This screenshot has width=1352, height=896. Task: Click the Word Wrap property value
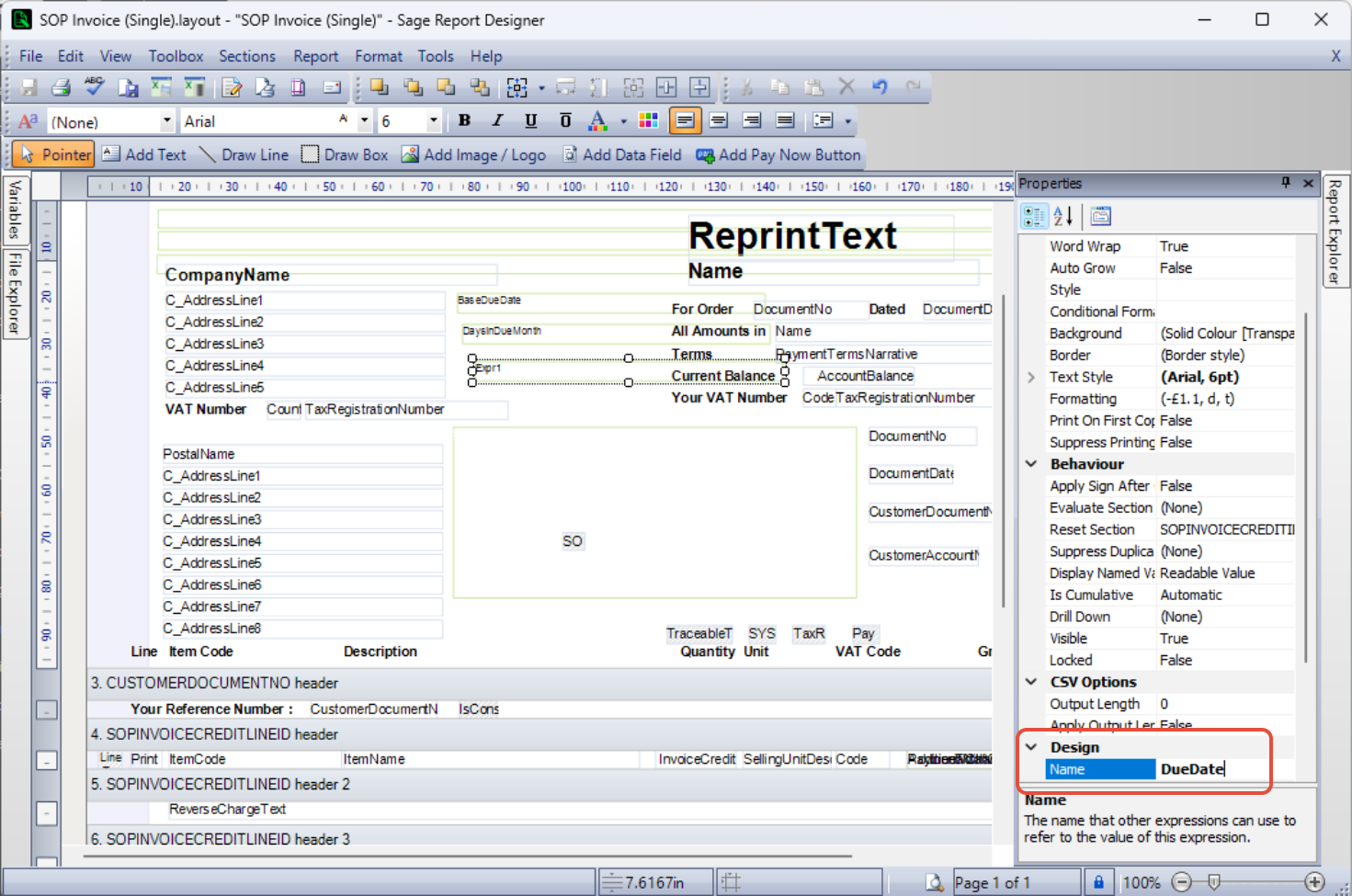pos(1226,246)
